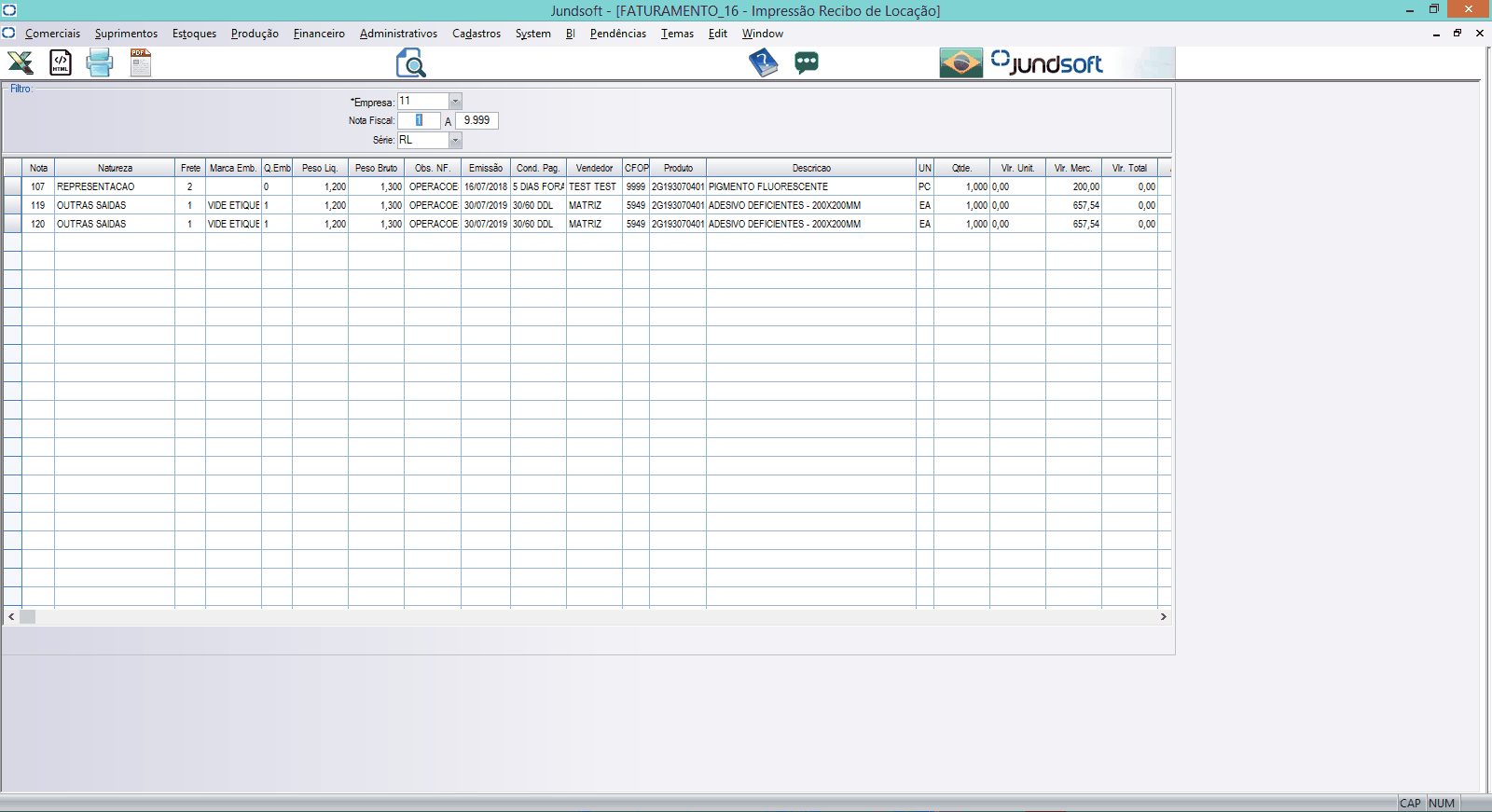The image size is (1492, 812).
Task: Click the 9999 CFOP cell
Action: (x=636, y=186)
